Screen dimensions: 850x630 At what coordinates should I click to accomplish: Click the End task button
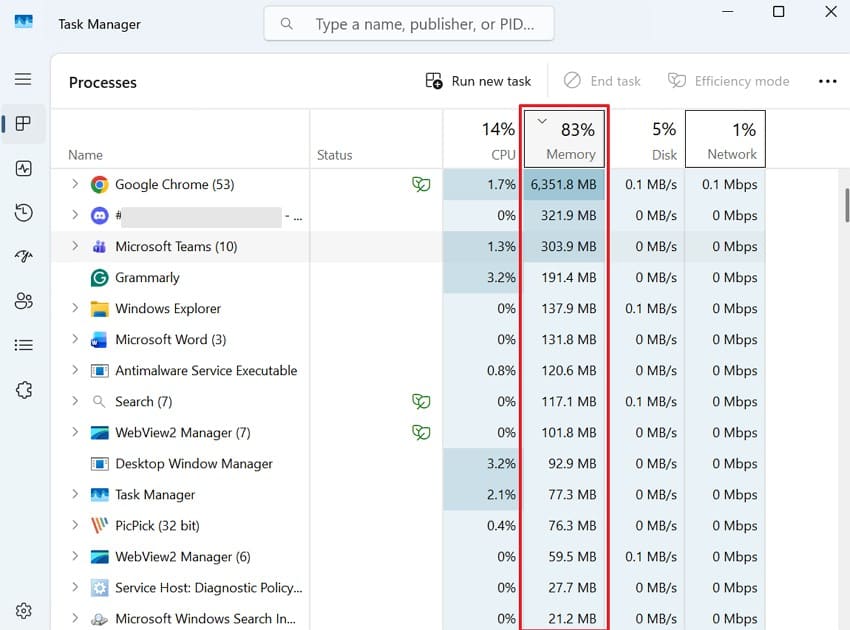coord(602,81)
